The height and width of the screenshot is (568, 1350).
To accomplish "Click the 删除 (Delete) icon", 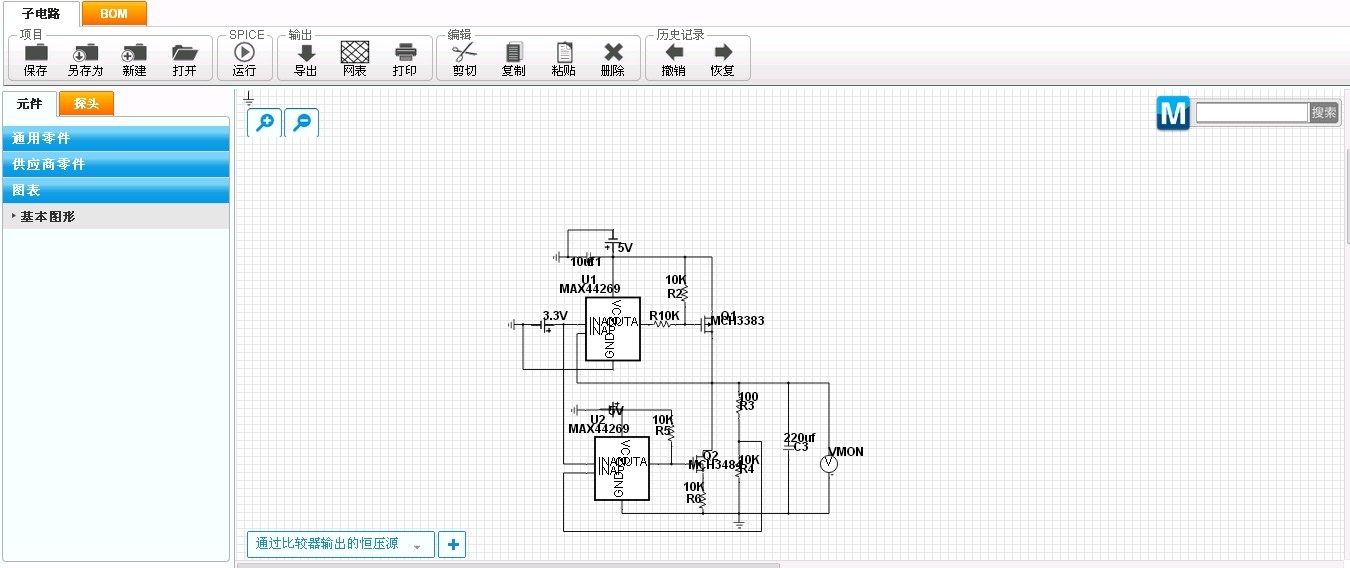I will point(613,53).
